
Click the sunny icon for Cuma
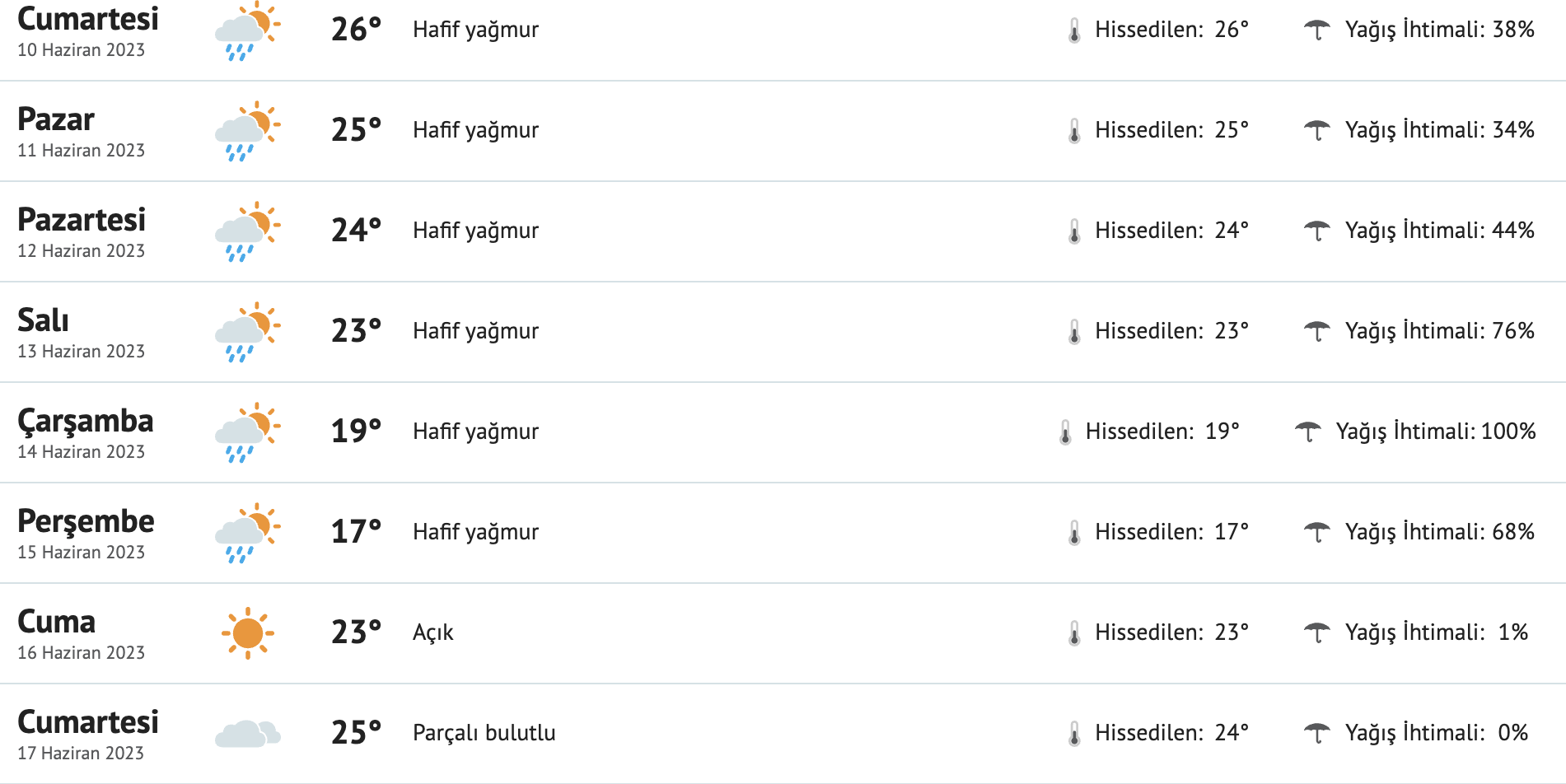pos(247,633)
